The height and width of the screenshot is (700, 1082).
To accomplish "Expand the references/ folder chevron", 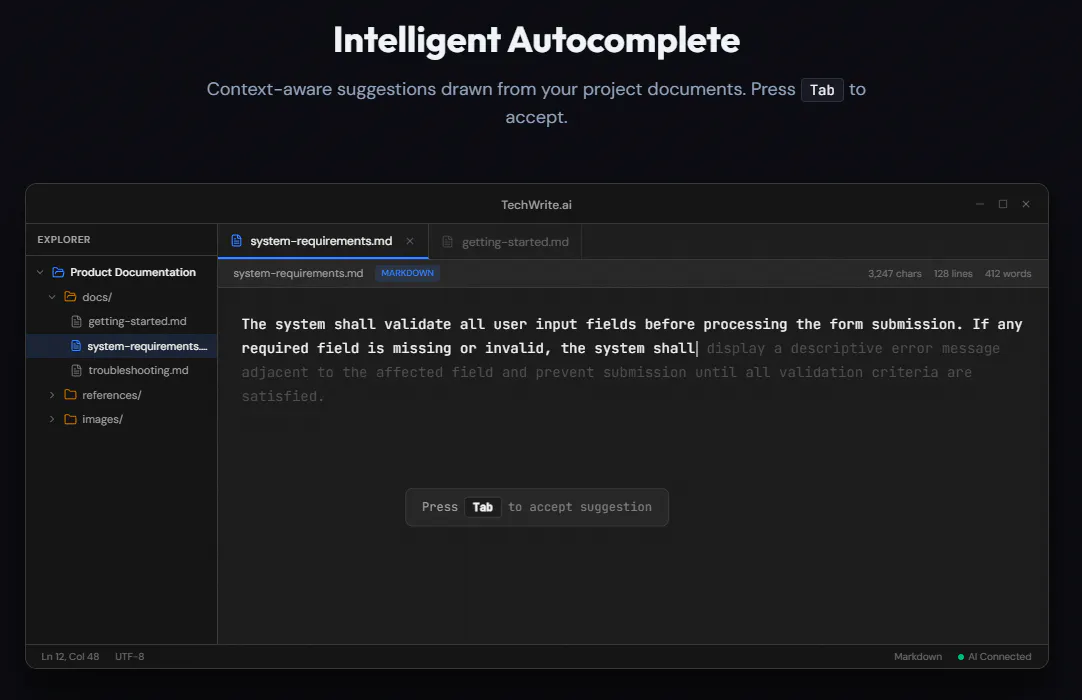I will [52, 395].
